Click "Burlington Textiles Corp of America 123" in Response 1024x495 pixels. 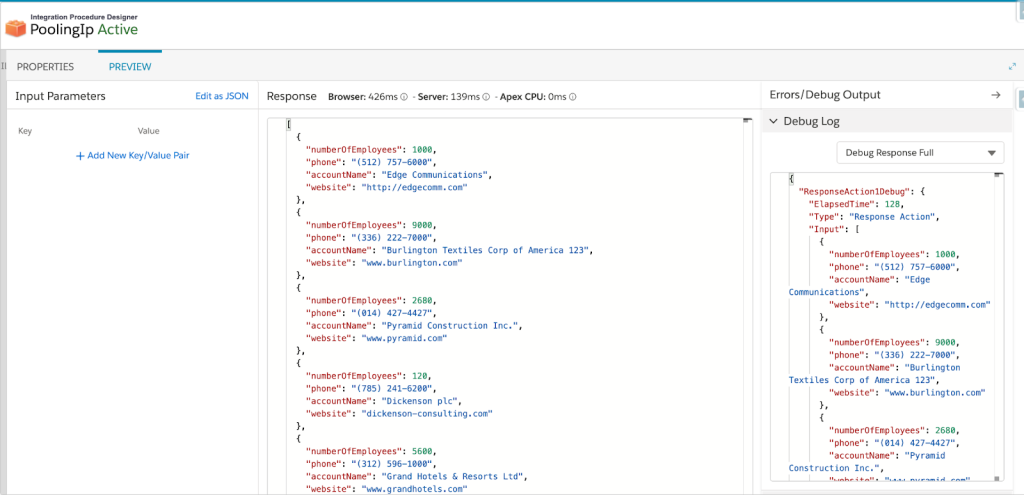(x=486, y=250)
